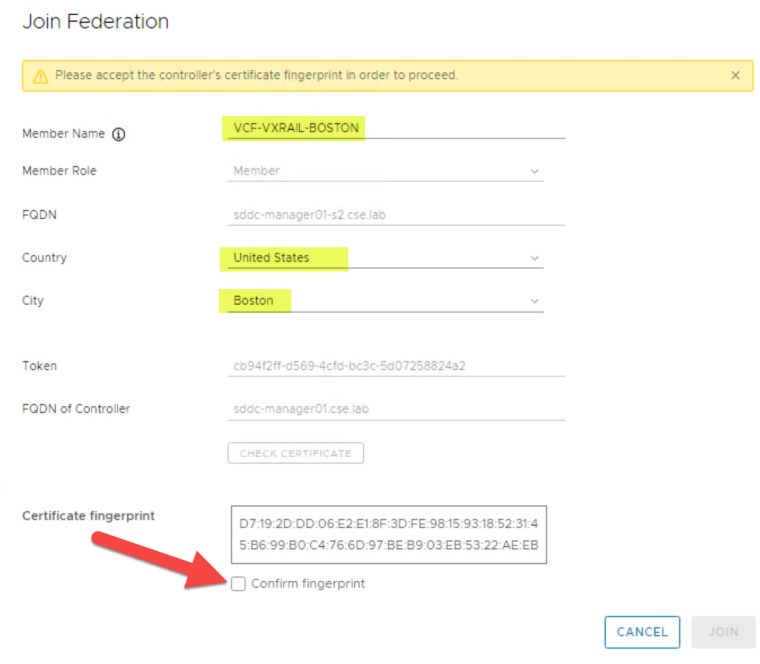Image resolution: width=760 pixels, height=664 pixels.
Task: Expand the Country dropdown showing United States
Action: tap(386, 258)
